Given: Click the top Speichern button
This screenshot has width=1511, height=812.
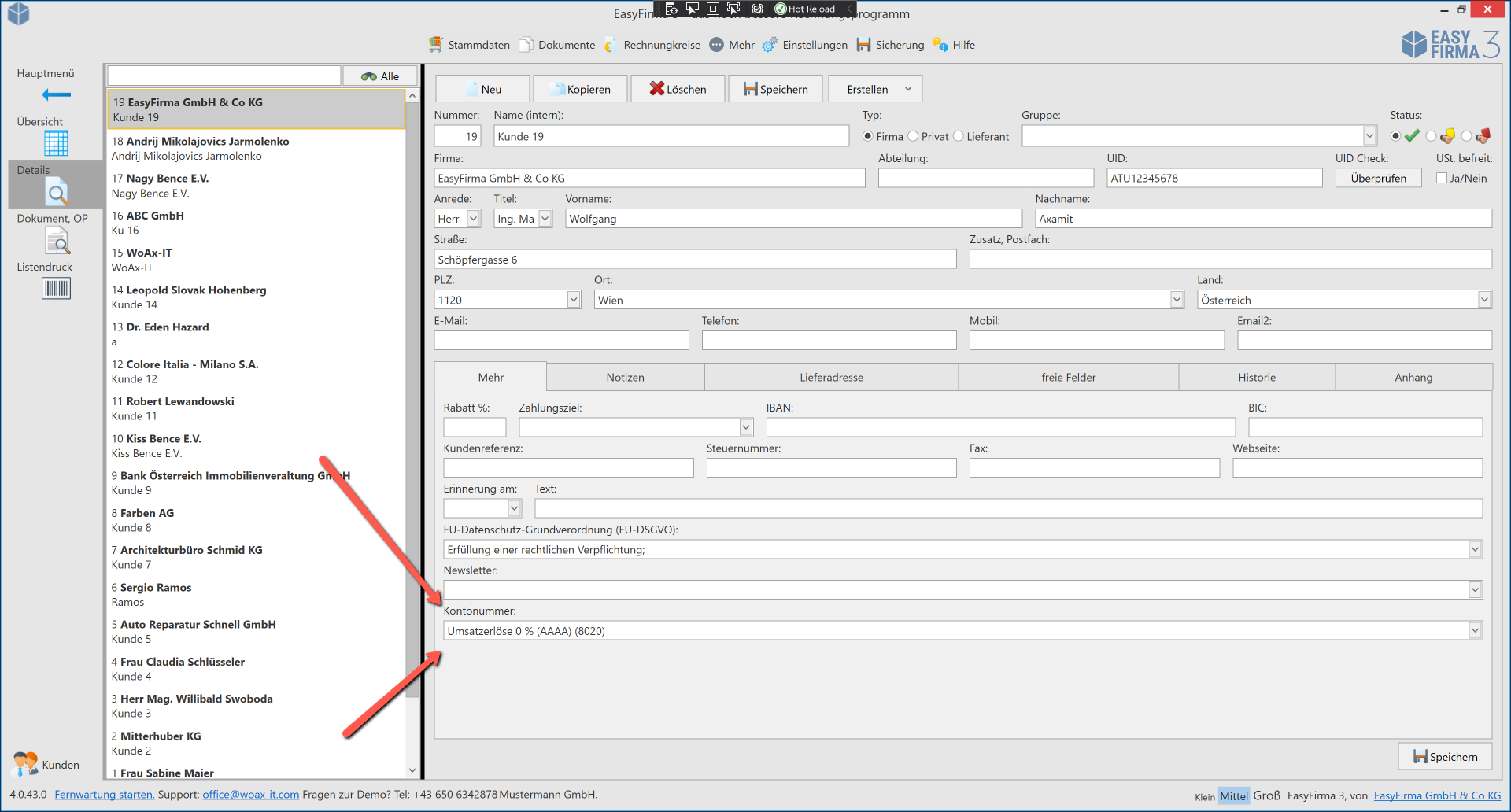Looking at the screenshot, I should [x=775, y=89].
